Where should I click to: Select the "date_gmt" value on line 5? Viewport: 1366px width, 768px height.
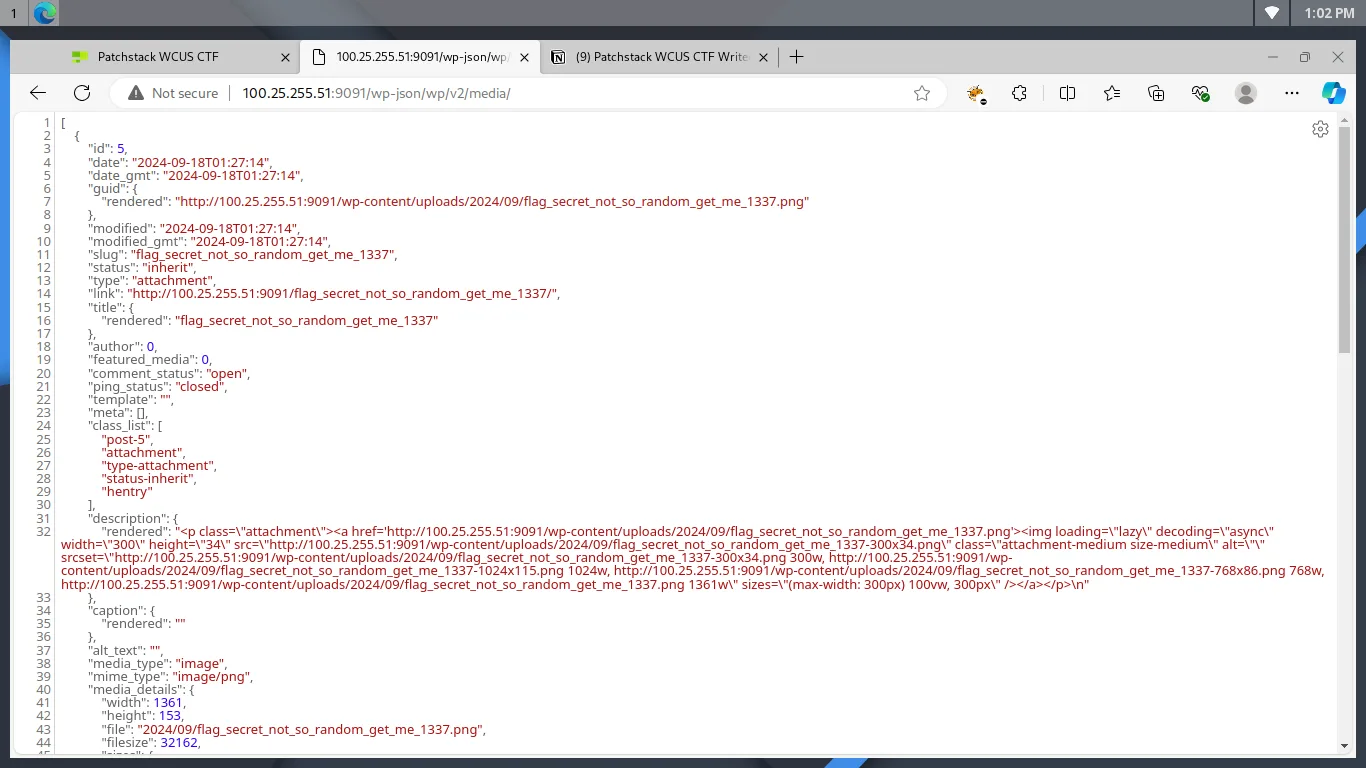point(232,175)
